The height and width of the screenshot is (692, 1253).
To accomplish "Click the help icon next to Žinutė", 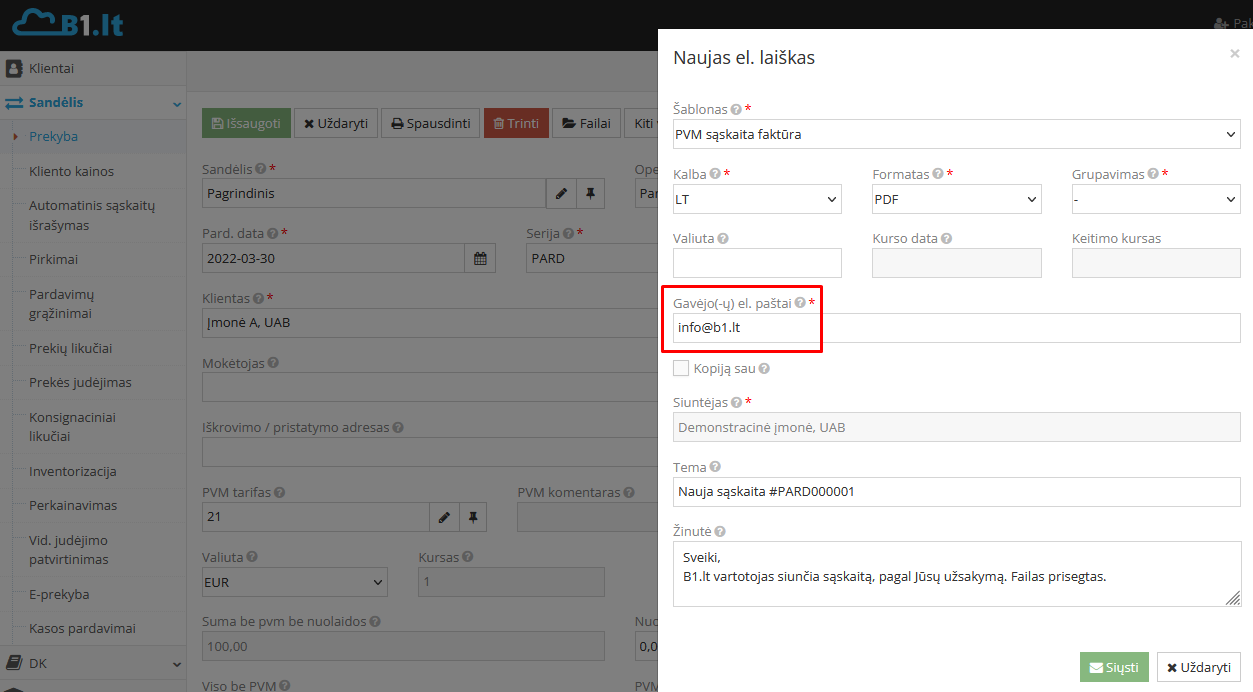I will pos(720,532).
